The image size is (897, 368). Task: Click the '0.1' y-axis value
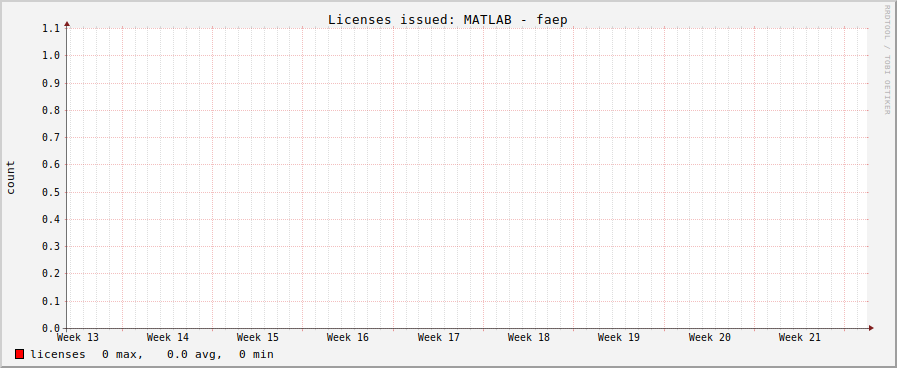51,301
